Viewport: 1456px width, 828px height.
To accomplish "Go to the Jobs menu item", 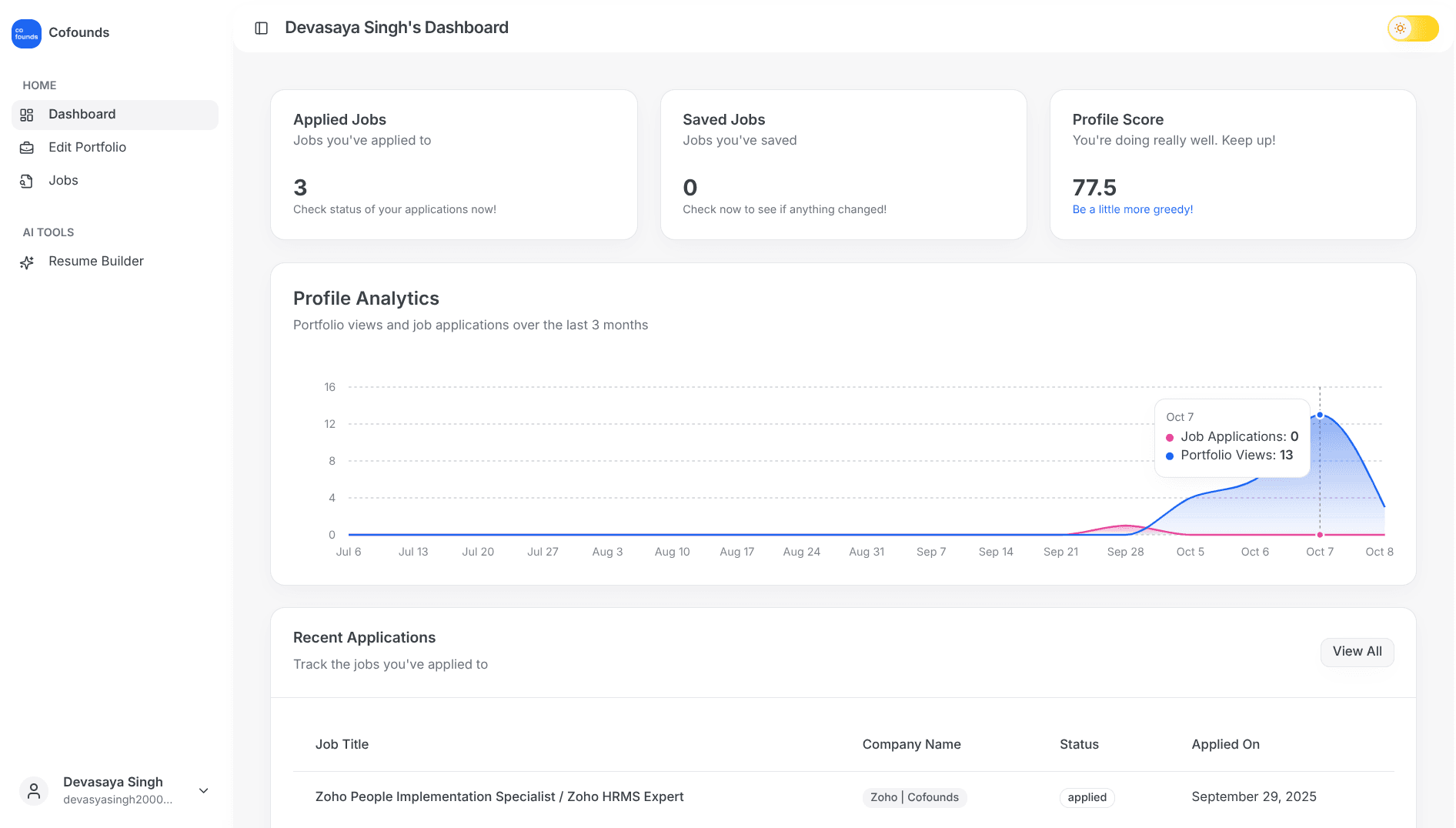I will tap(63, 180).
